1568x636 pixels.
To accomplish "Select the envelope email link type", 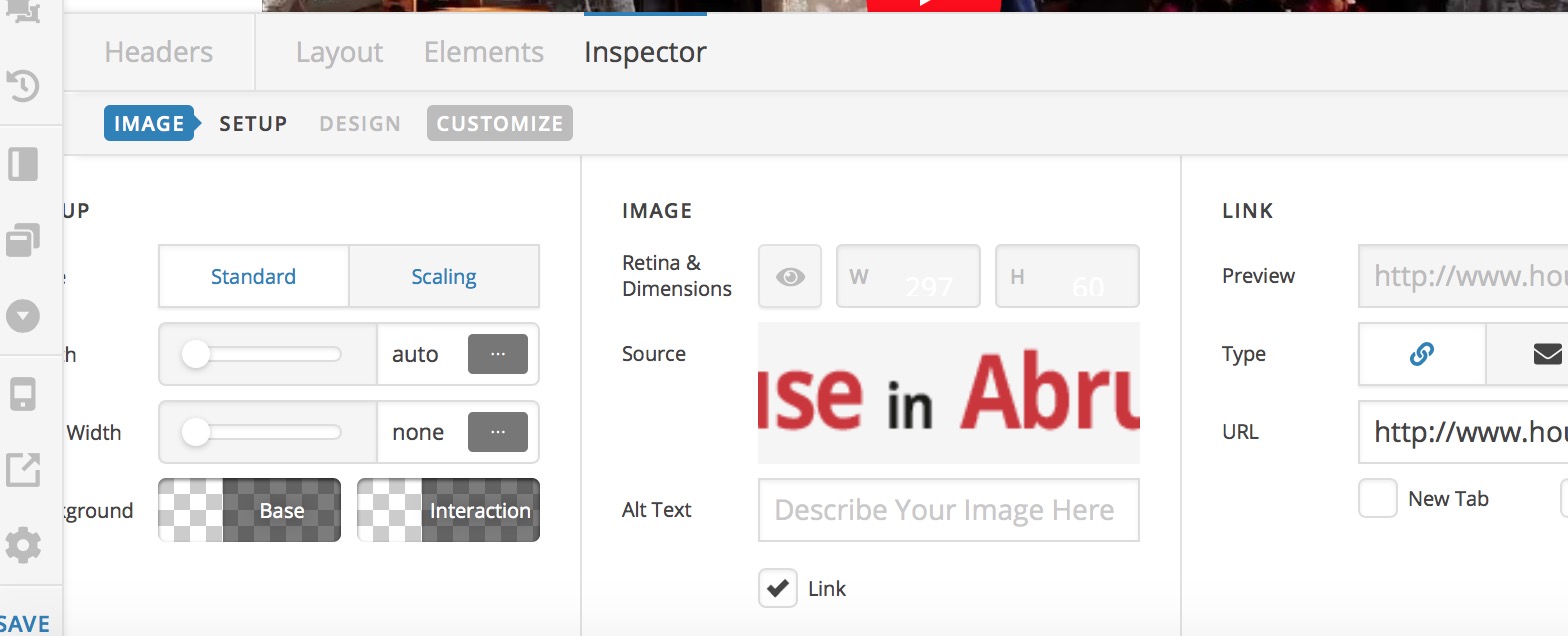I will click(1546, 354).
